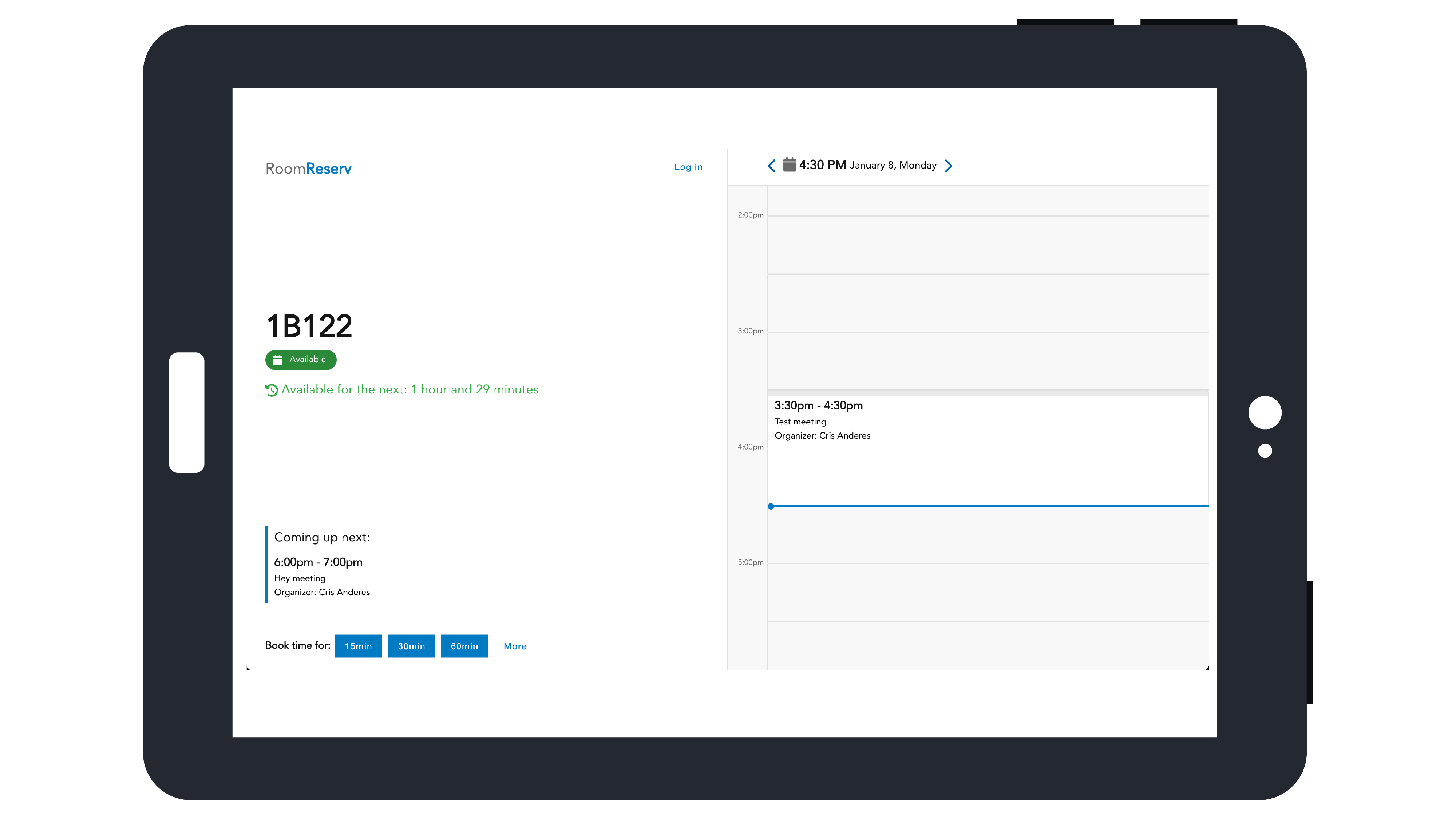Screen dimensions: 1456x819
Task: Open the calendar date picker icon
Action: [789, 165]
